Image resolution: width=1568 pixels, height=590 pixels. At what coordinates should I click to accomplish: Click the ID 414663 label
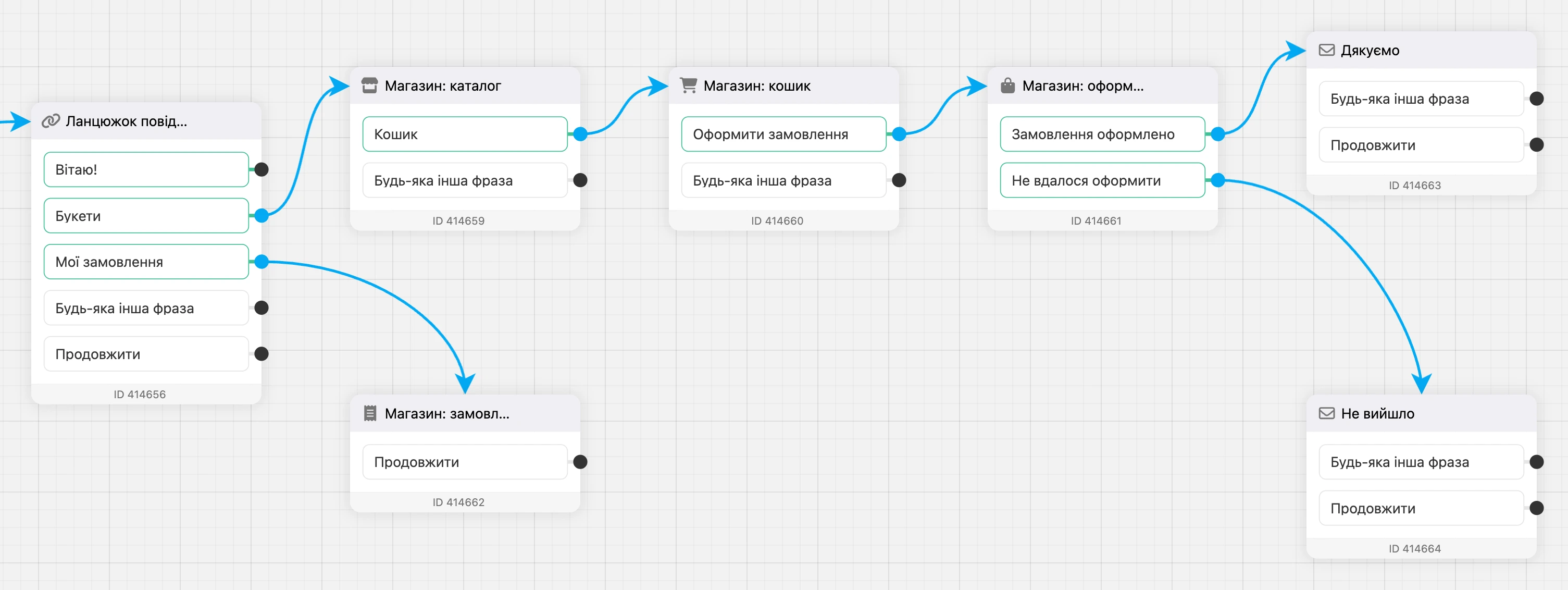click(1415, 185)
